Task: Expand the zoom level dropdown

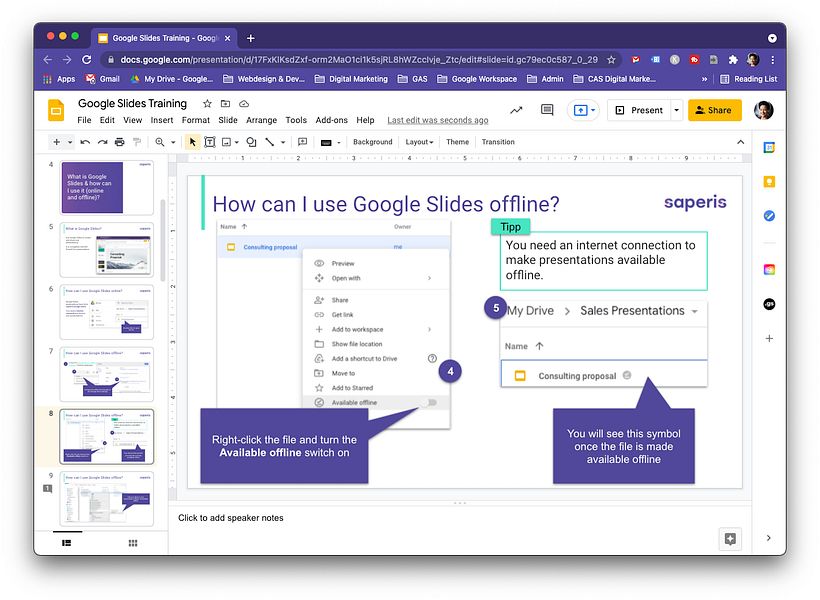Action: tap(173, 142)
